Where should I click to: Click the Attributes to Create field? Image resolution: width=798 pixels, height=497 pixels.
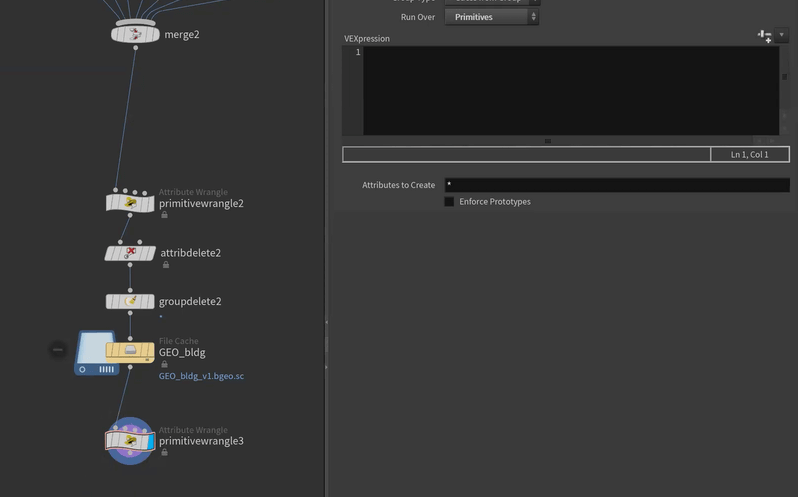(616, 185)
